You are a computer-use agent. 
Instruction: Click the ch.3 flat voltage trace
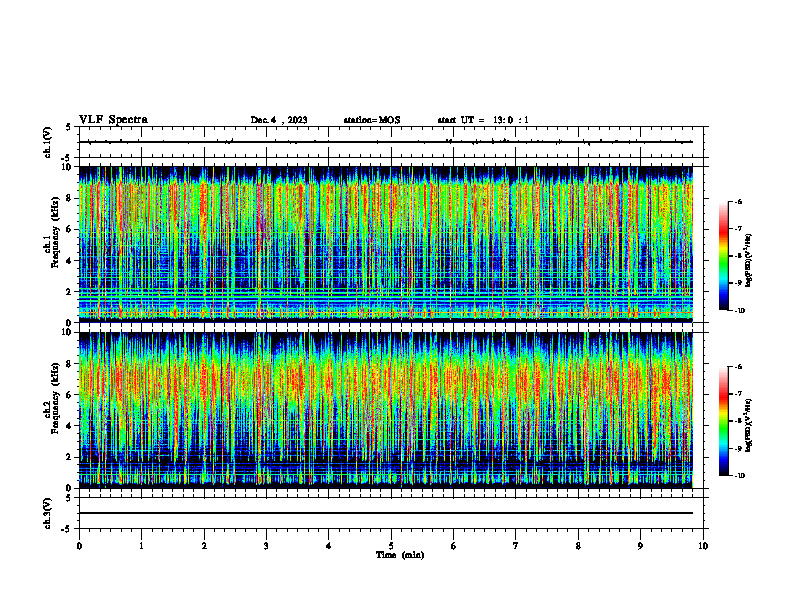coord(386,513)
